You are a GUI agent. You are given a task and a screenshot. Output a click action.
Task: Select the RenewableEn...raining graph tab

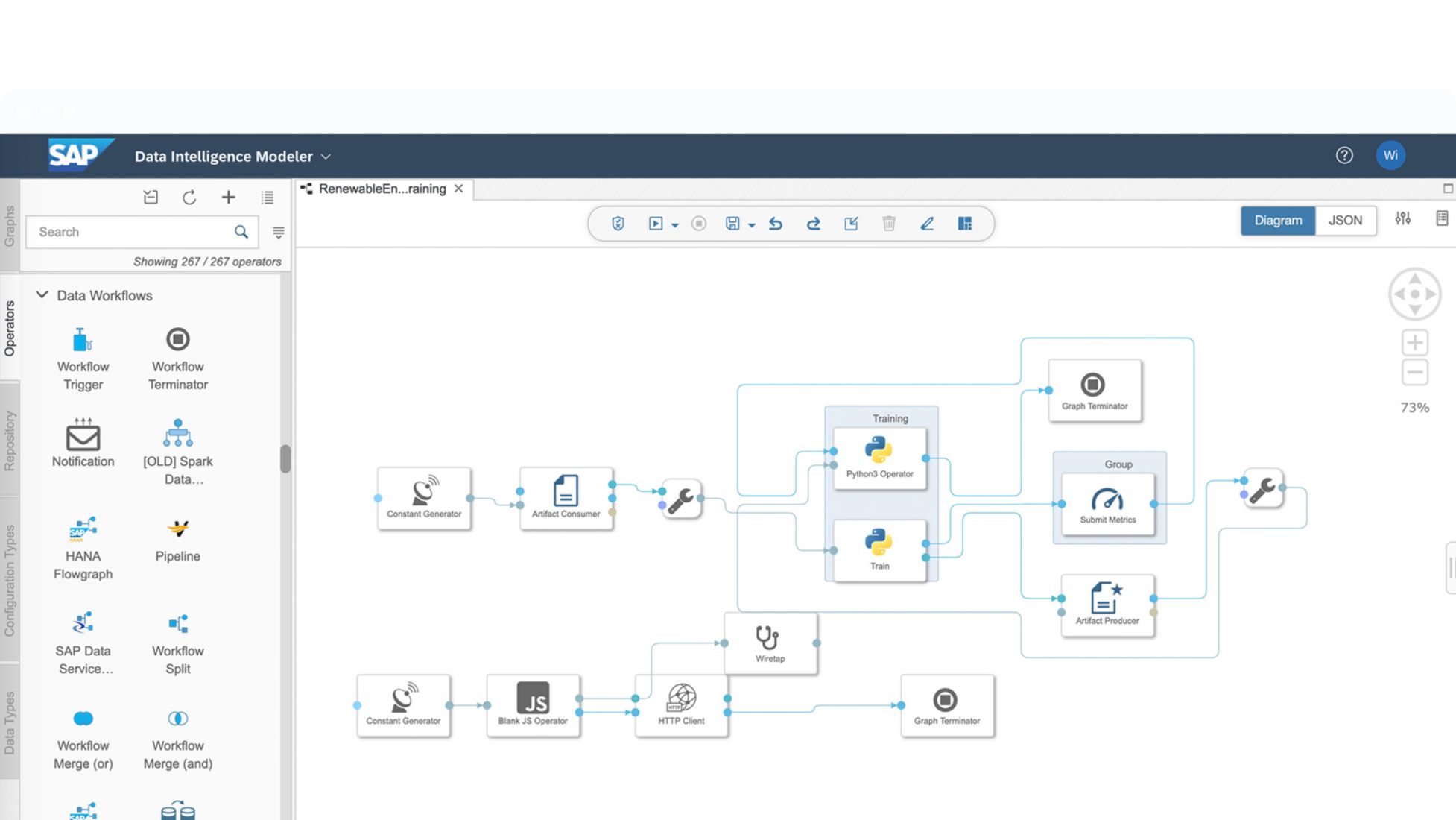pos(382,189)
